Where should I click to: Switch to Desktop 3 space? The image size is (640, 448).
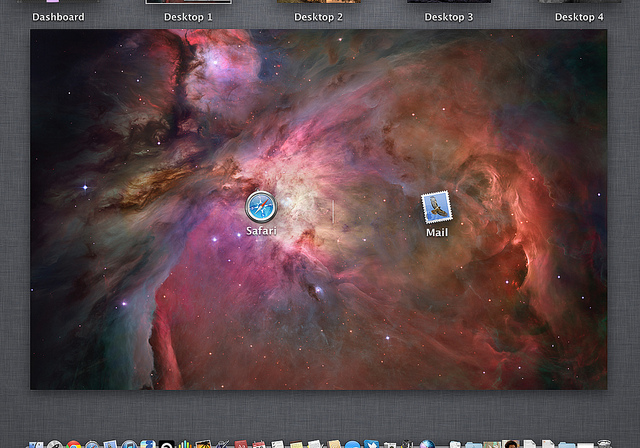point(449,17)
